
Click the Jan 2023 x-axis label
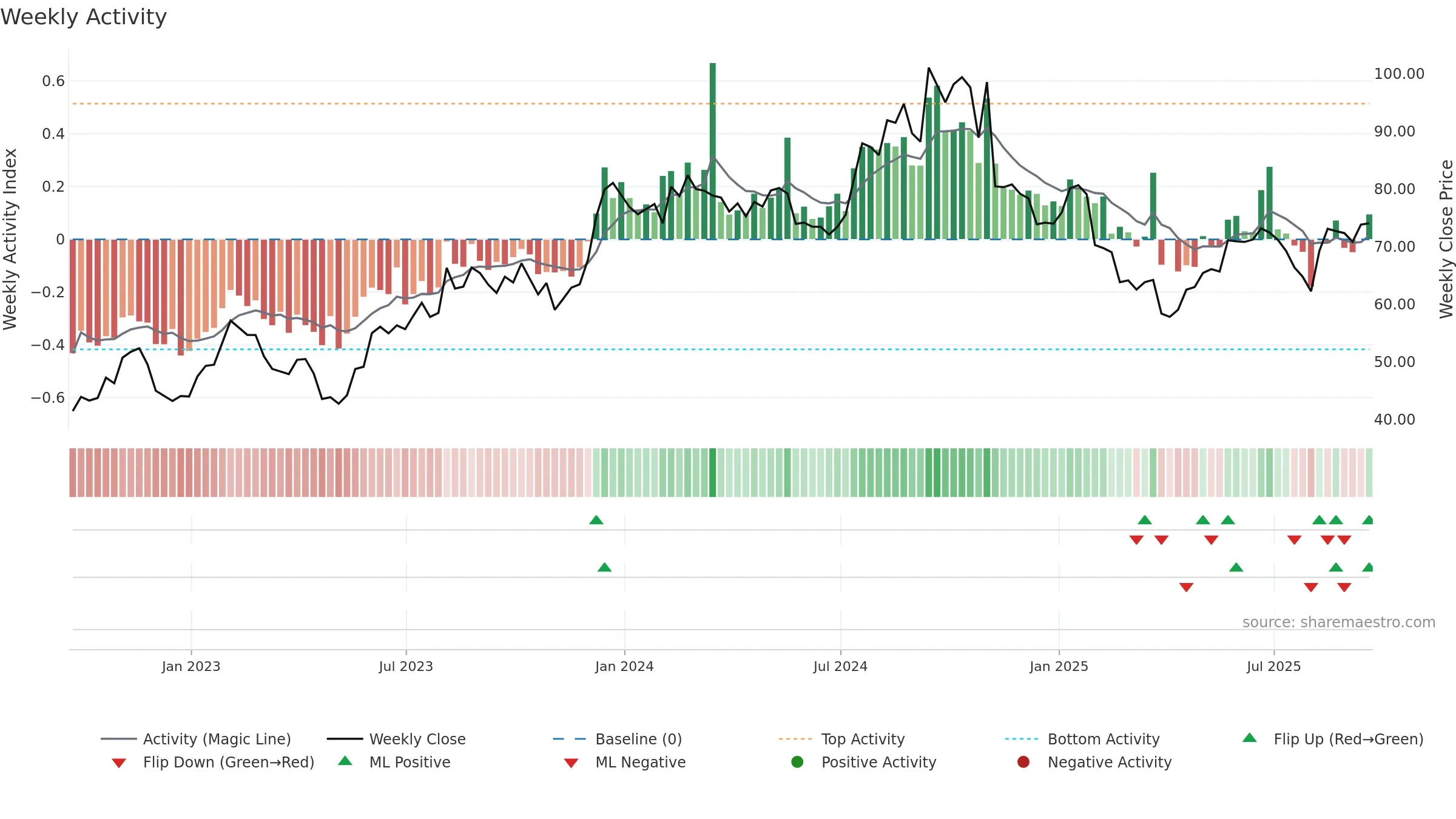pyautogui.click(x=191, y=666)
